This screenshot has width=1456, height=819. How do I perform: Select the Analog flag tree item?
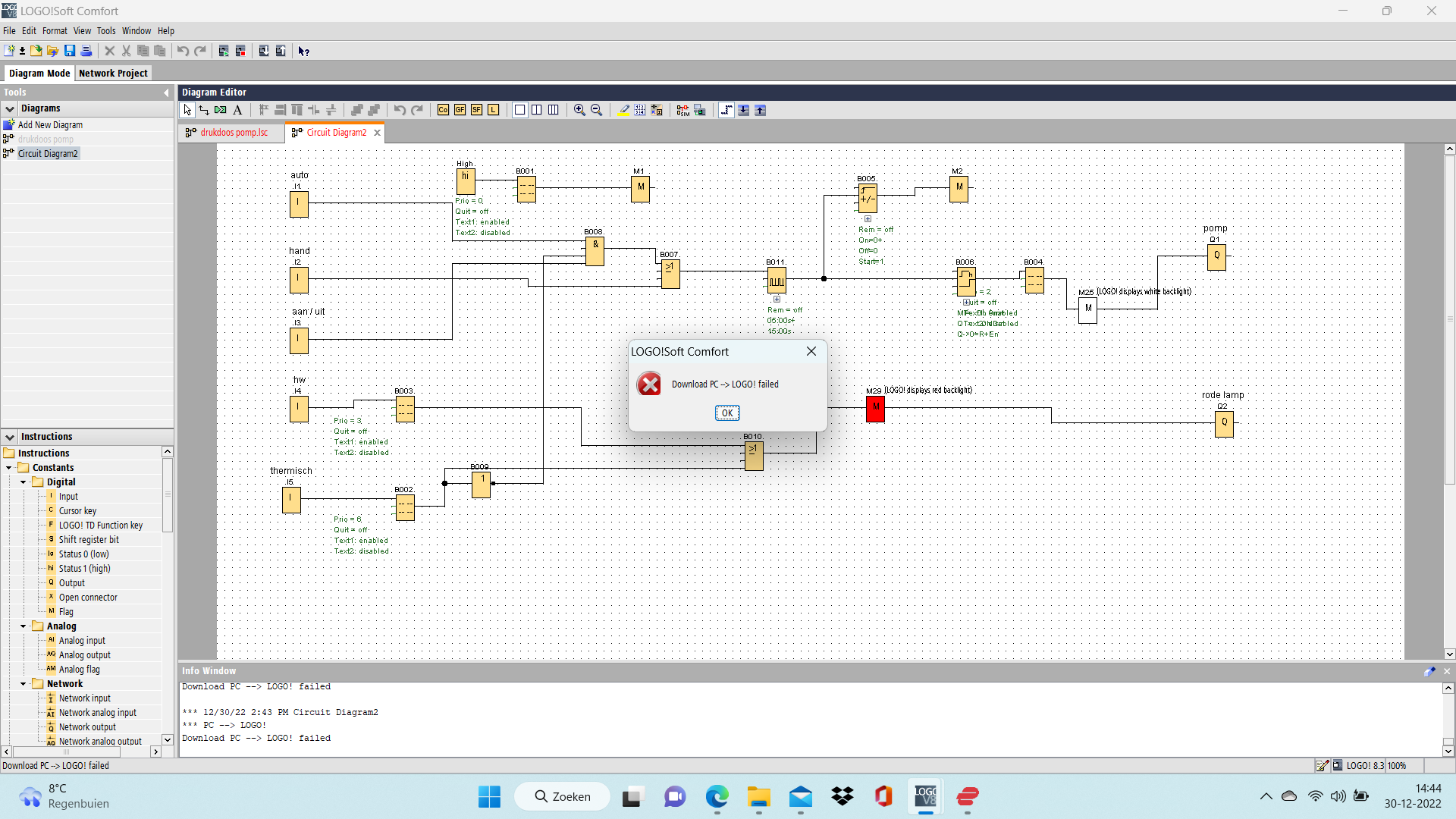(79, 670)
